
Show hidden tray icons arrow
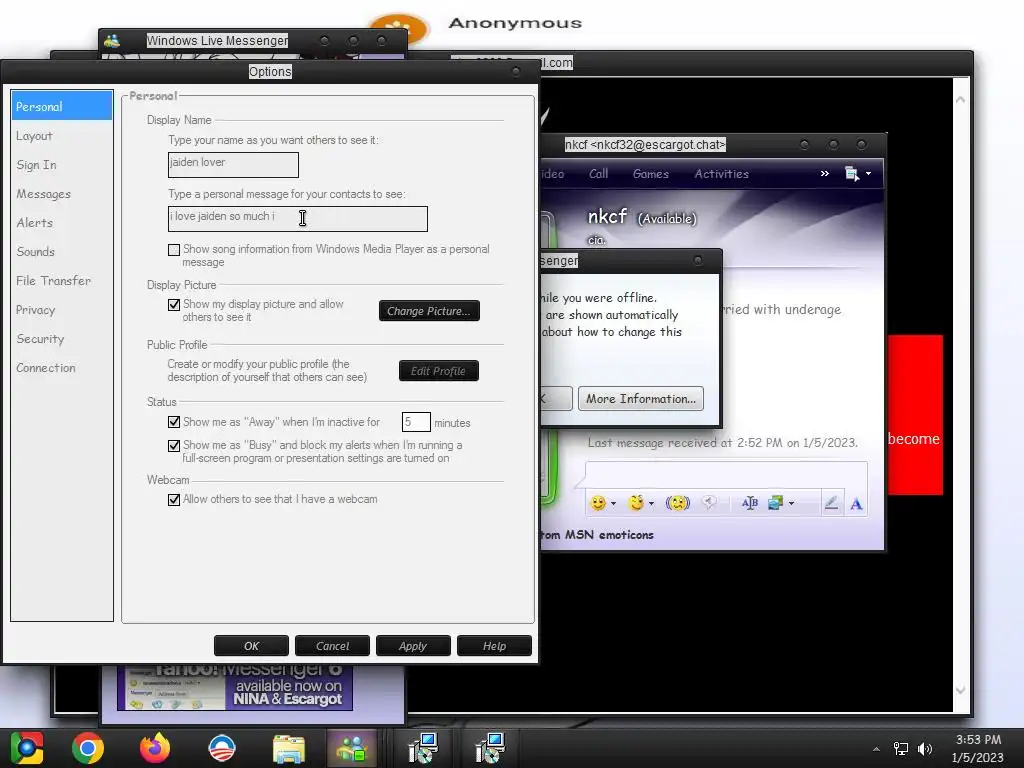pyautogui.click(x=876, y=749)
